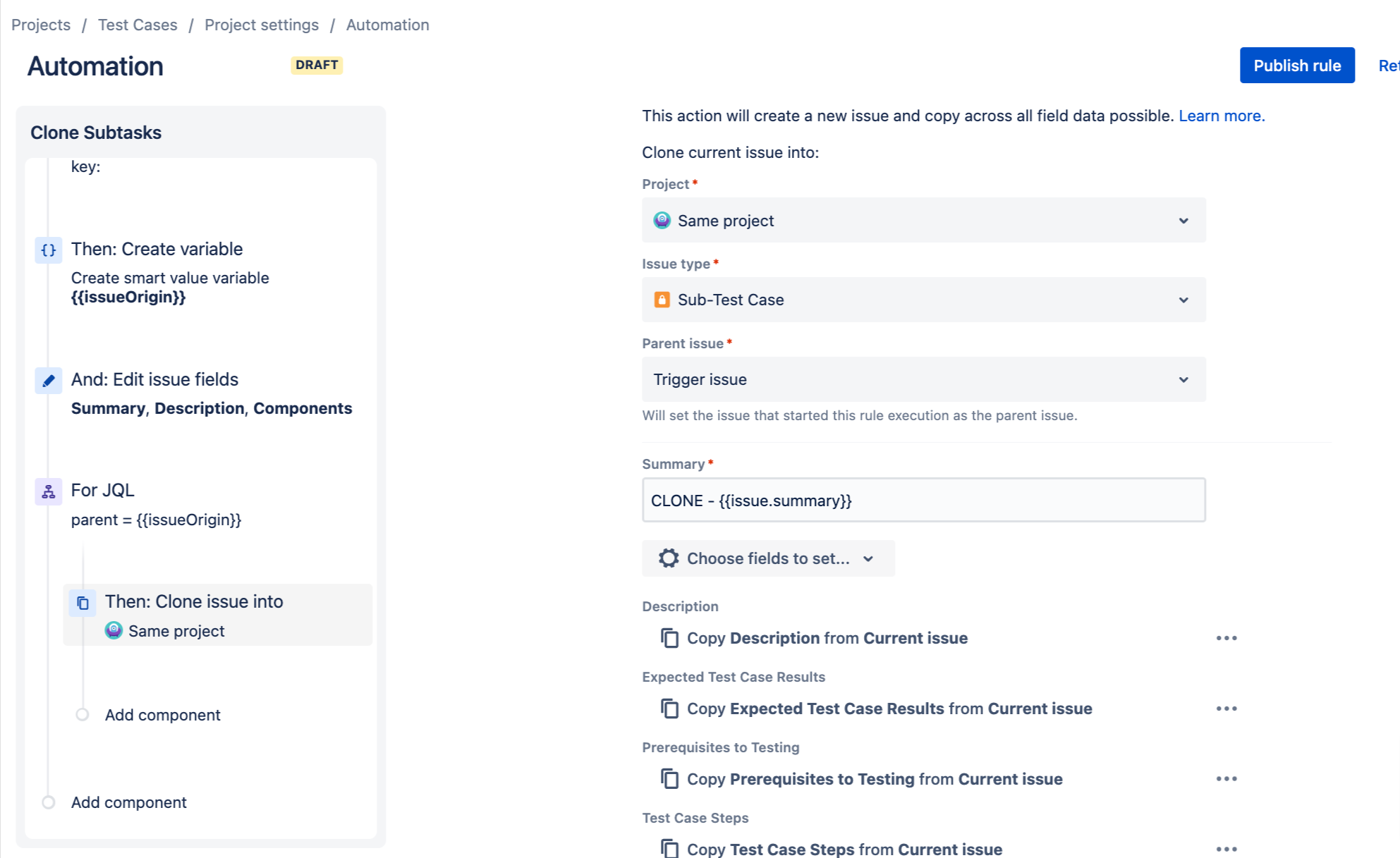
Task: Click the copy icon for Prerequisites to Testing
Action: (669, 778)
